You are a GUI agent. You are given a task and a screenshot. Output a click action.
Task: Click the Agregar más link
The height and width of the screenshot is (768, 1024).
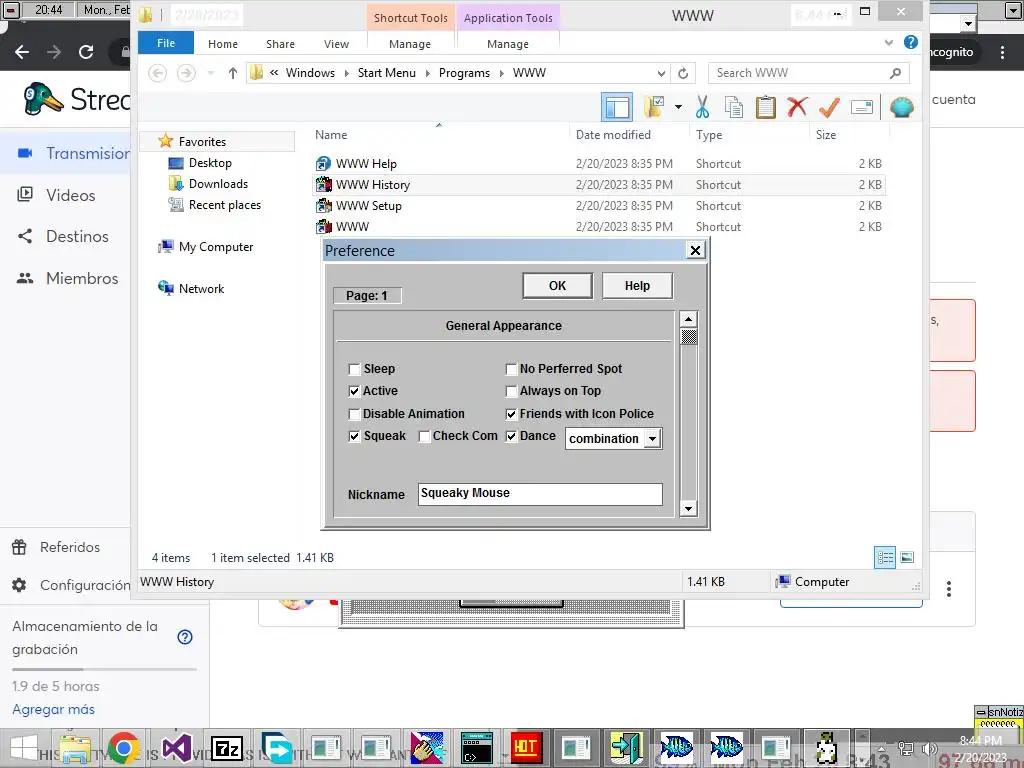(54, 709)
